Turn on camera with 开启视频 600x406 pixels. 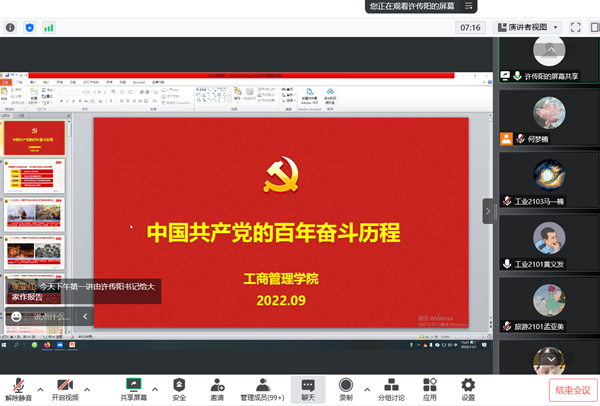point(65,390)
